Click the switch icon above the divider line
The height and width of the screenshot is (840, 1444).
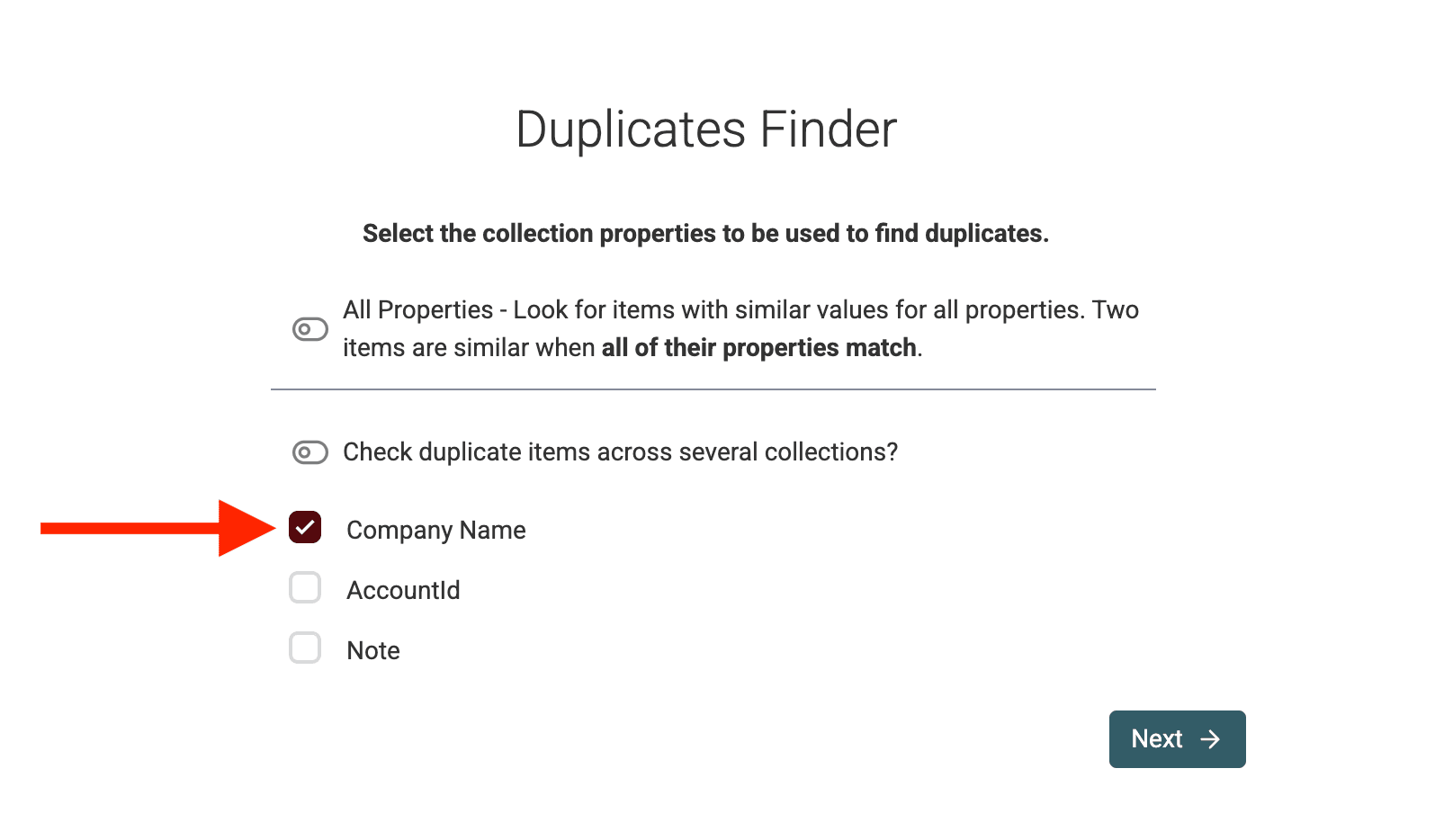pyautogui.click(x=309, y=329)
